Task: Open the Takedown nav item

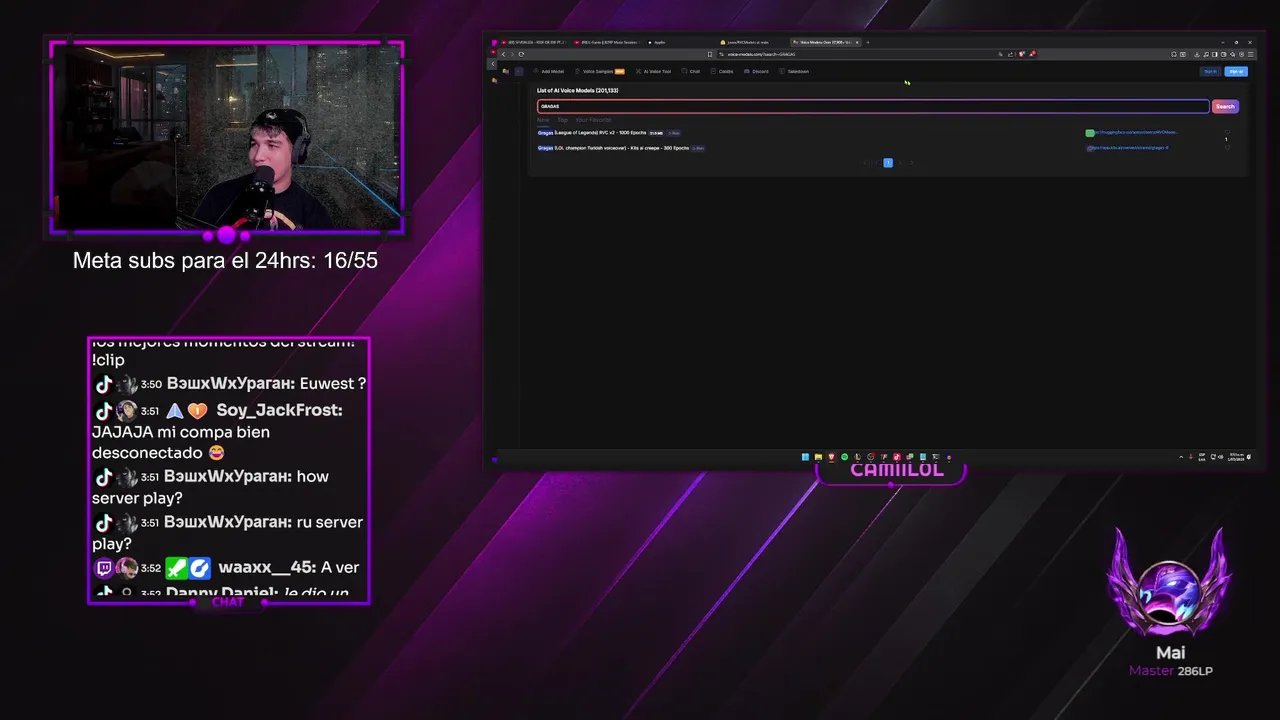Action: tap(794, 71)
